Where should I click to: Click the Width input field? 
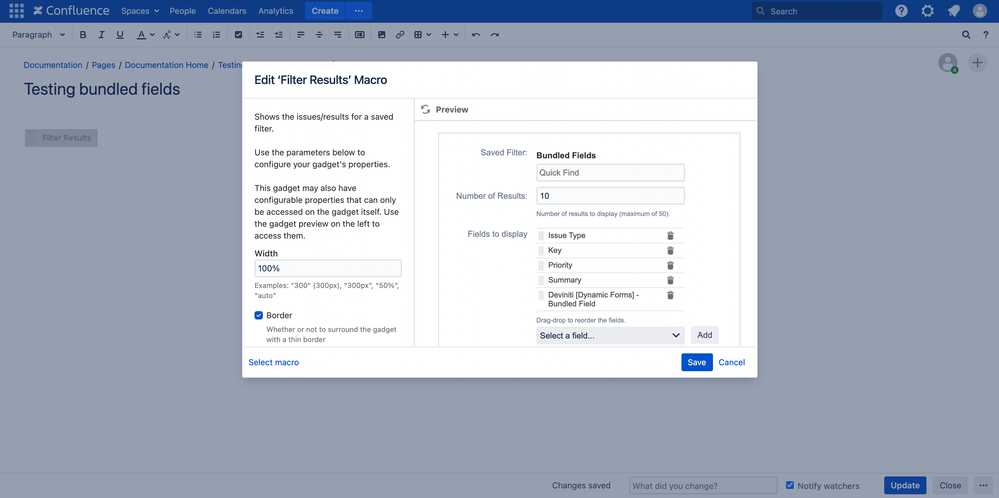[x=328, y=268]
